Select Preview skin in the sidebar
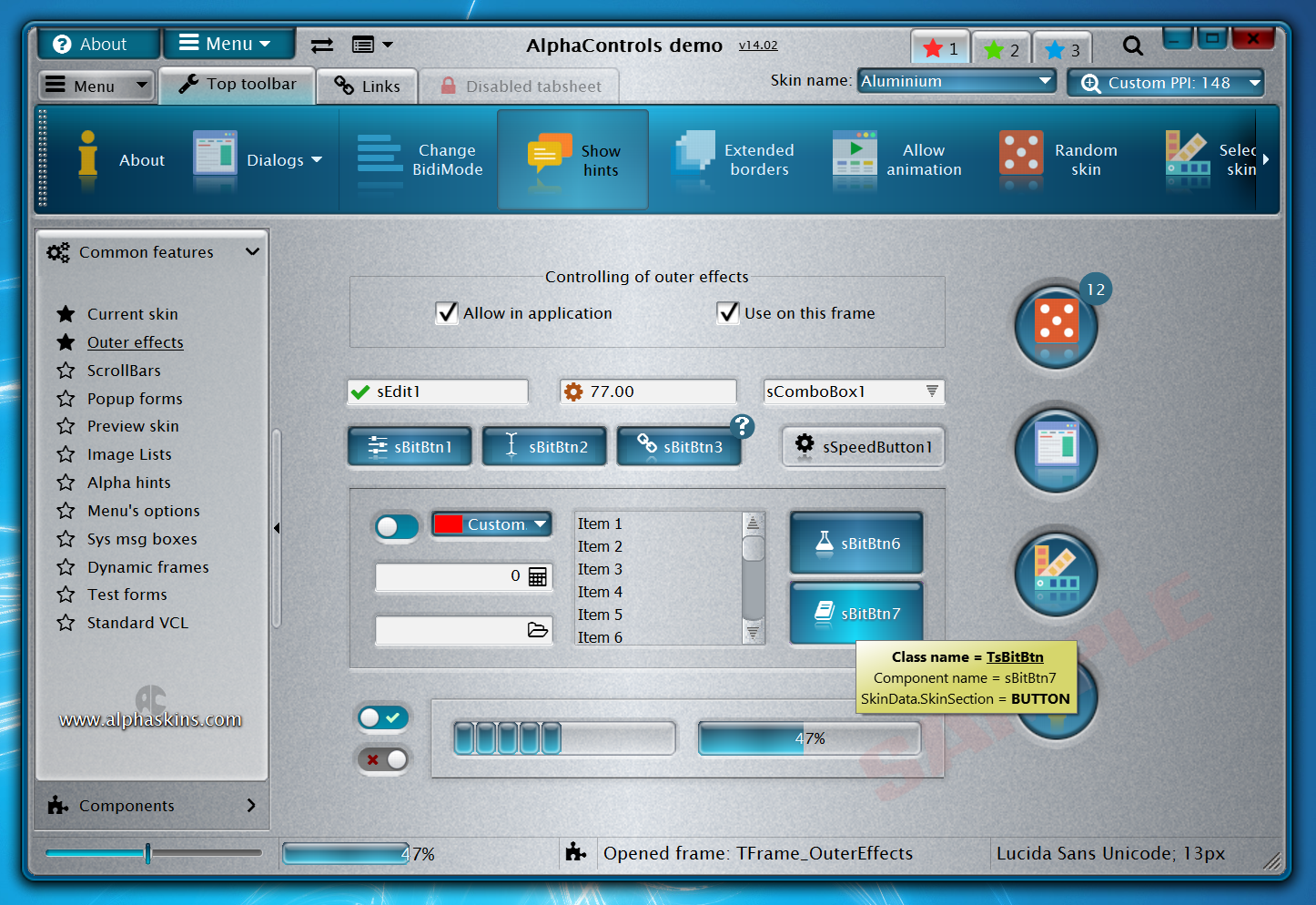The image size is (1316, 905). 133,426
